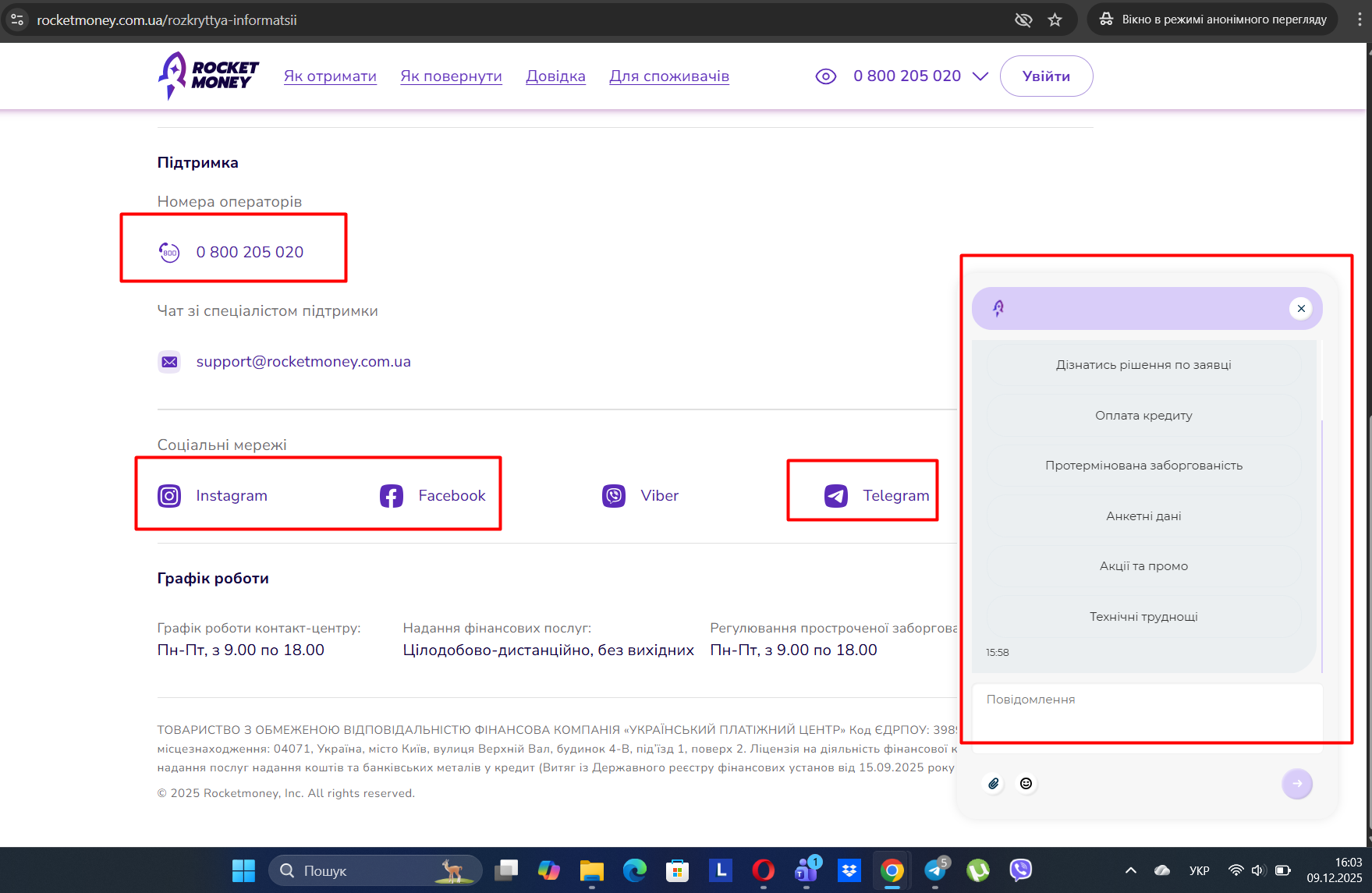Open the blue 'L' app on taskbar
Image resolution: width=1372 pixels, height=893 pixels.
point(721,870)
